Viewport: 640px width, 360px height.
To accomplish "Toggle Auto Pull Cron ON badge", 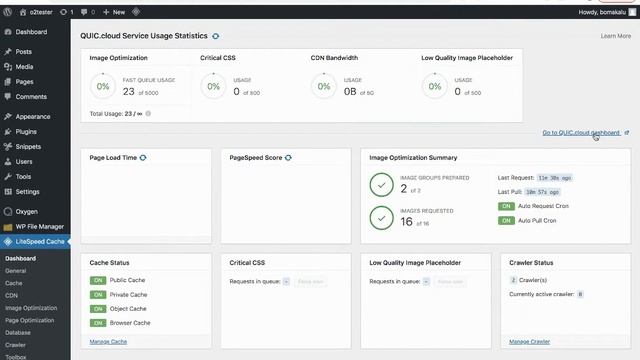I will [506, 220].
